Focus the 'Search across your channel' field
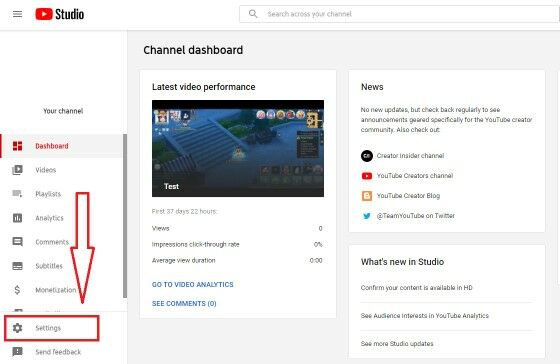This screenshot has width=560, height=364. click(x=399, y=14)
